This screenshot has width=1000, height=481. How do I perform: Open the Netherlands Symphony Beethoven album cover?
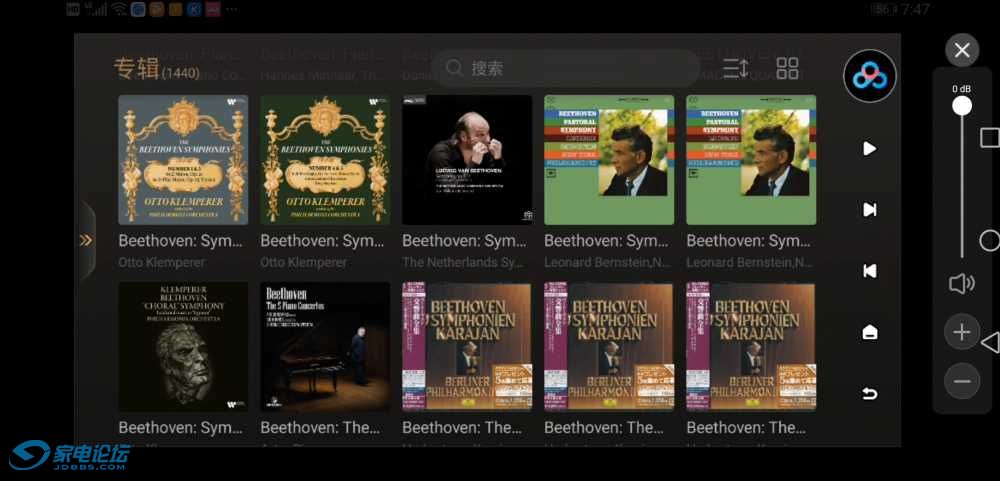(x=467, y=160)
